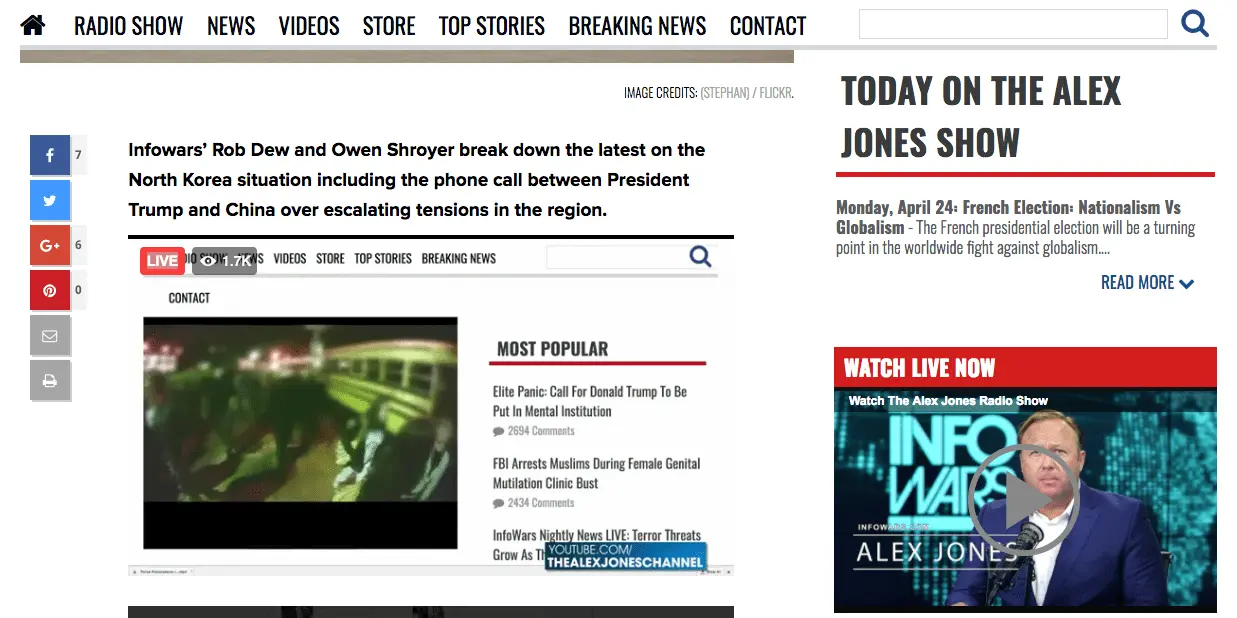
Task: Click the Google Plus share count 6
Action: click(78, 245)
